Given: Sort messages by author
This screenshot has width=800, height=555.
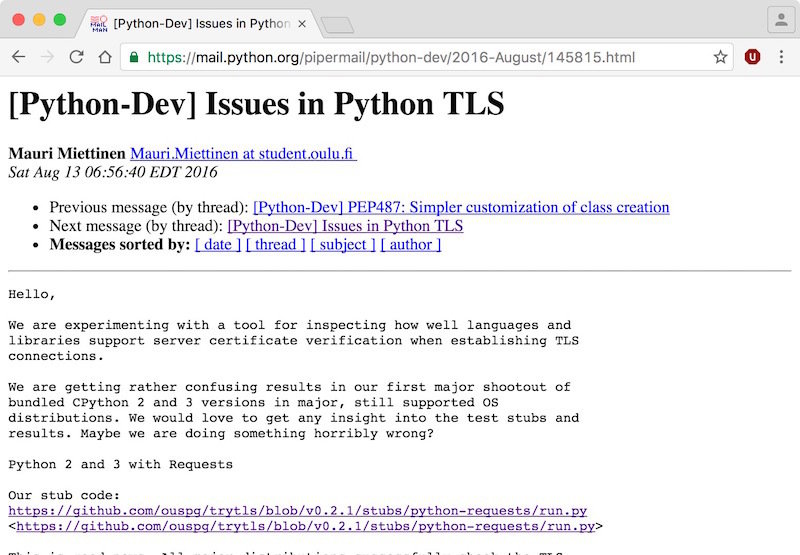Looking at the screenshot, I should tap(411, 244).
